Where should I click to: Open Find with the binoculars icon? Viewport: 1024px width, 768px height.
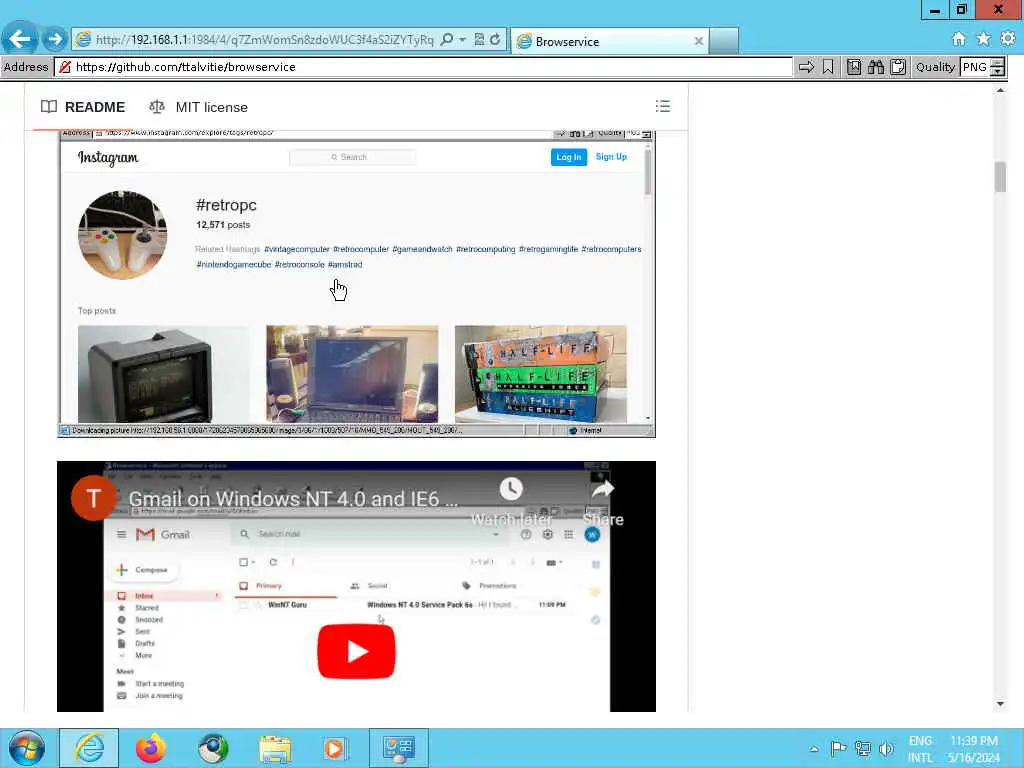point(876,67)
